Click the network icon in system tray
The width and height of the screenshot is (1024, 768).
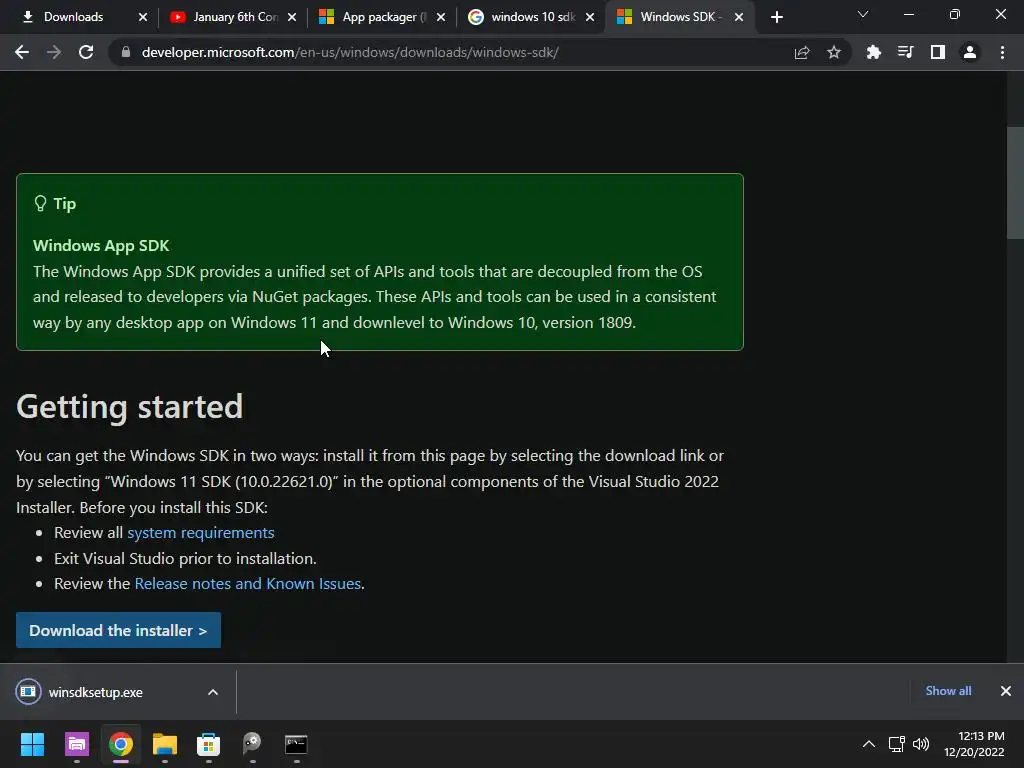(x=897, y=744)
